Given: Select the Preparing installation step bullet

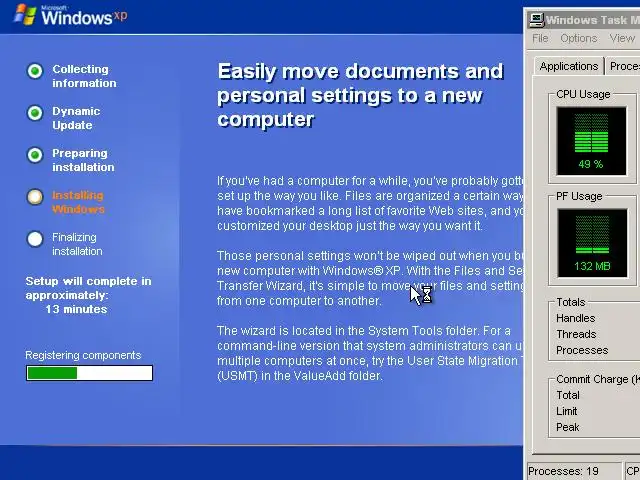Looking at the screenshot, I should [x=35, y=155].
